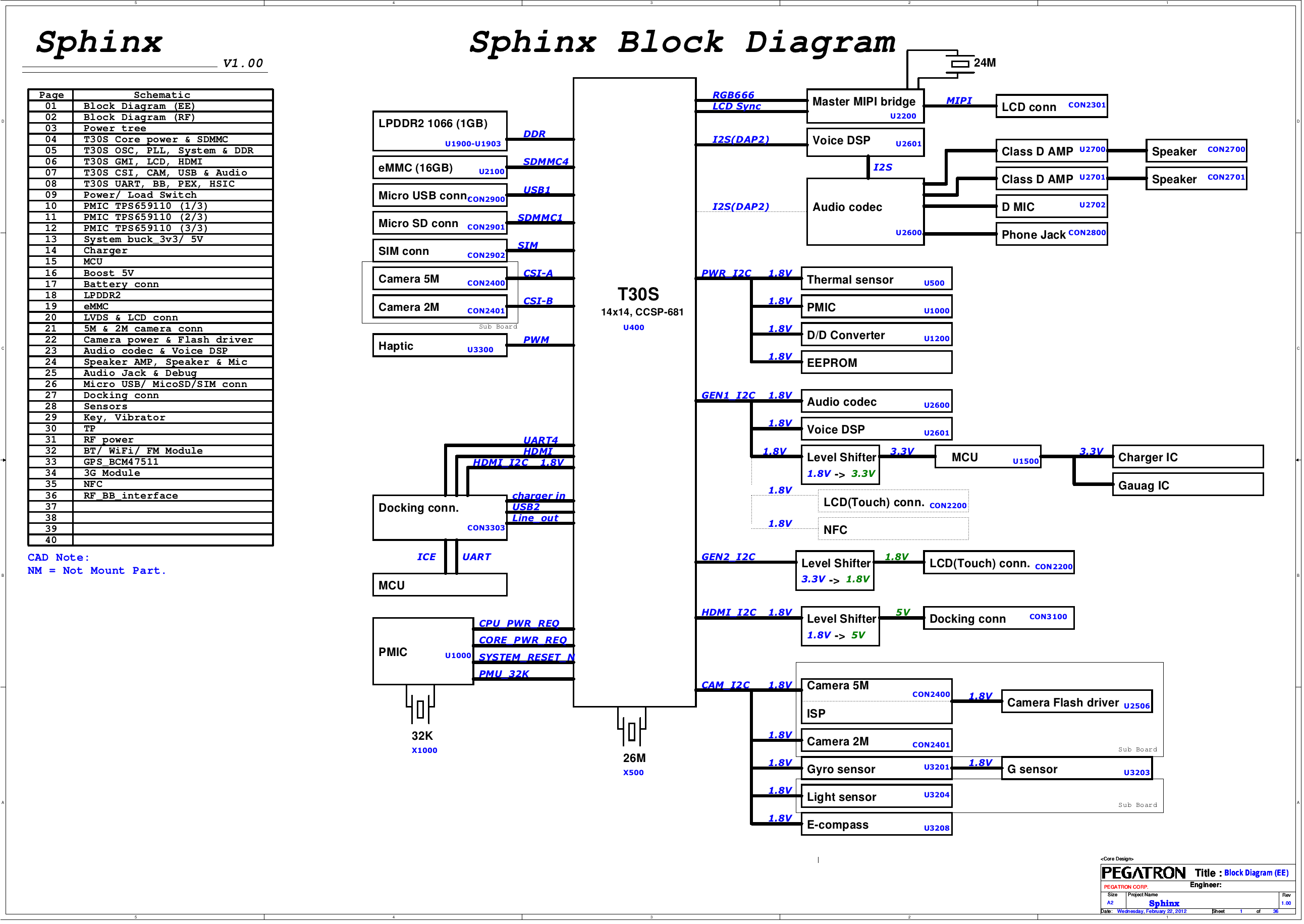Click the 26M X500 crystal symbol
The image size is (1304, 924).
tap(632, 732)
